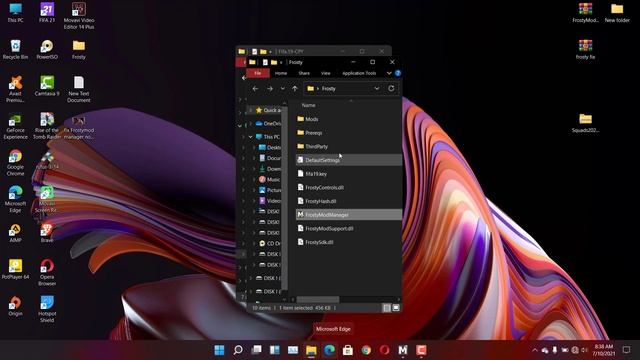
Task: Open the Home ribbon tab
Action: coord(281,73)
